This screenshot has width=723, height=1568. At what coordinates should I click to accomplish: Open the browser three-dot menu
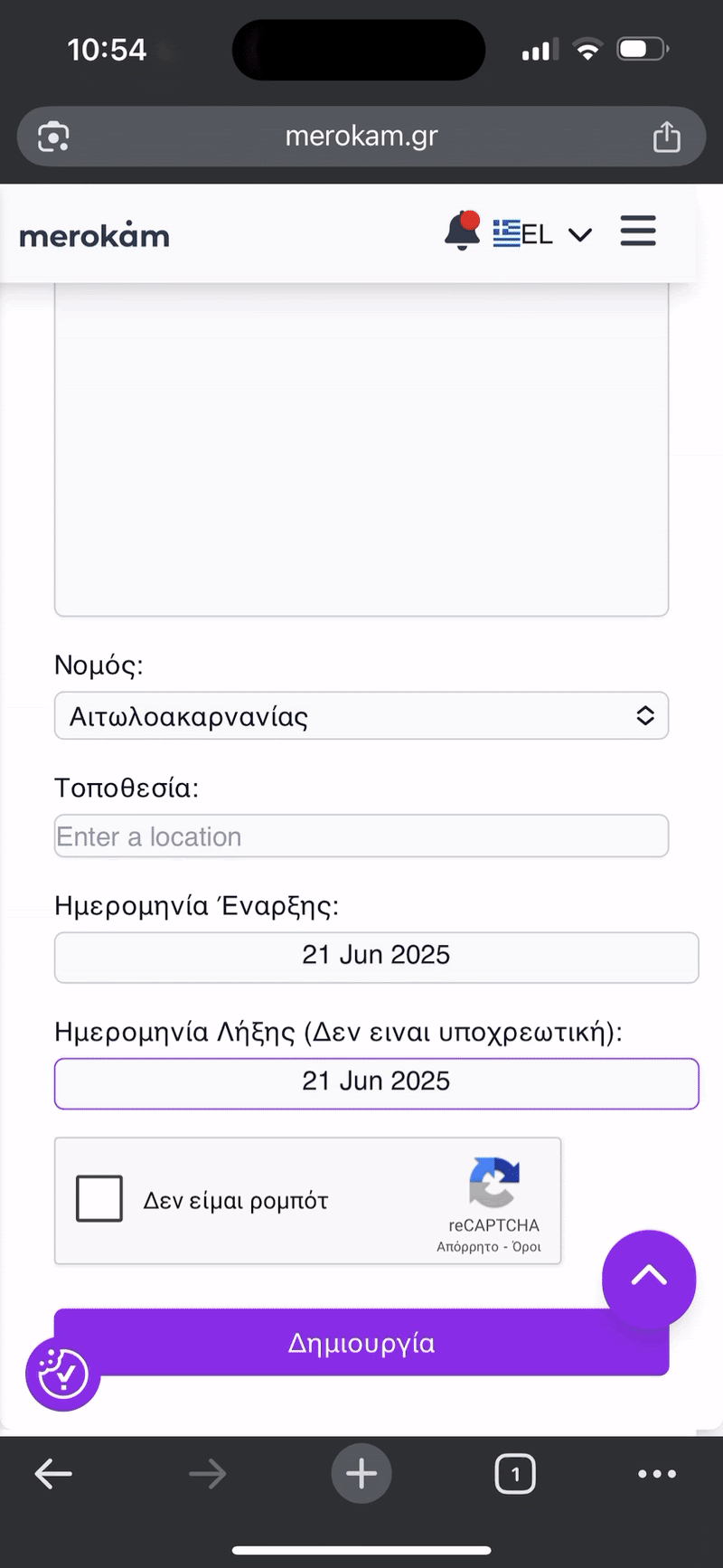(656, 1473)
